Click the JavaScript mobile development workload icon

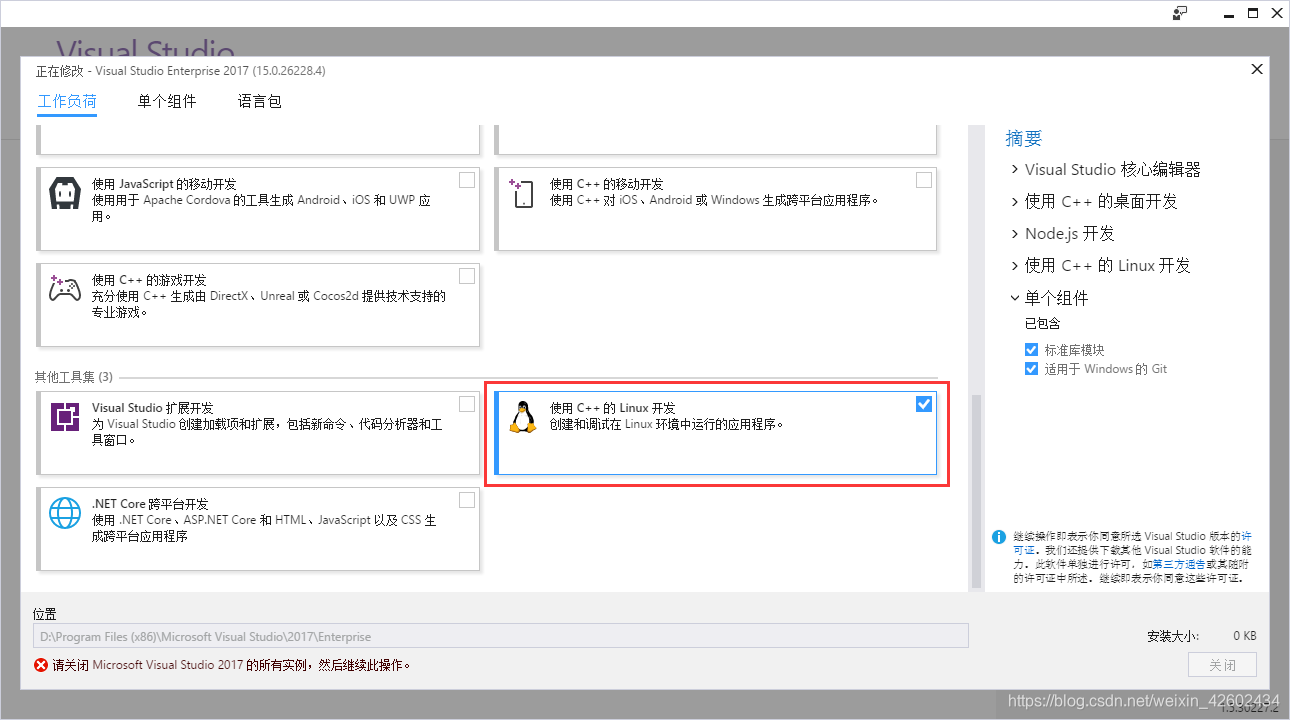(65, 191)
